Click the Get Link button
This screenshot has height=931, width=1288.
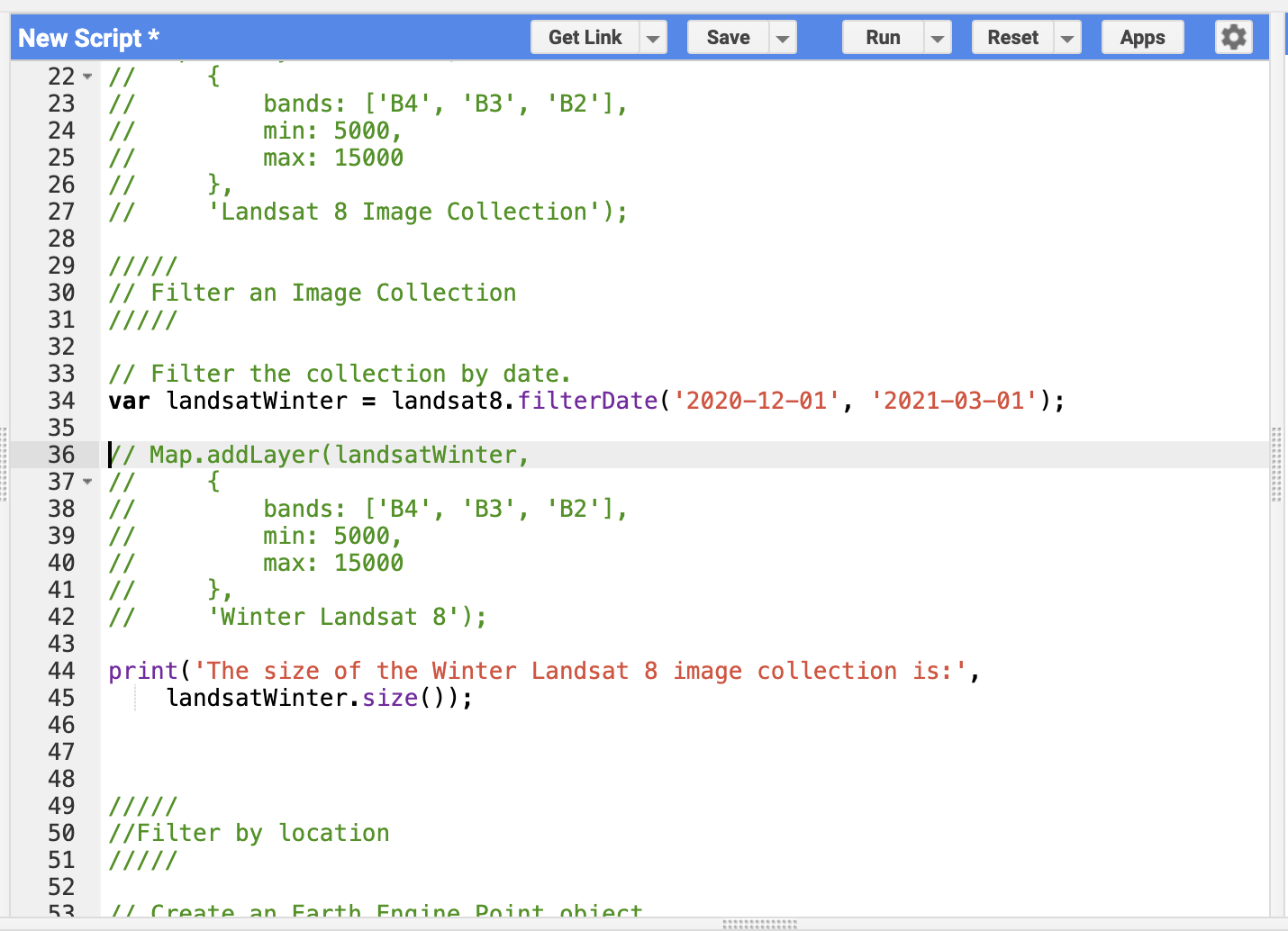[585, 37]
